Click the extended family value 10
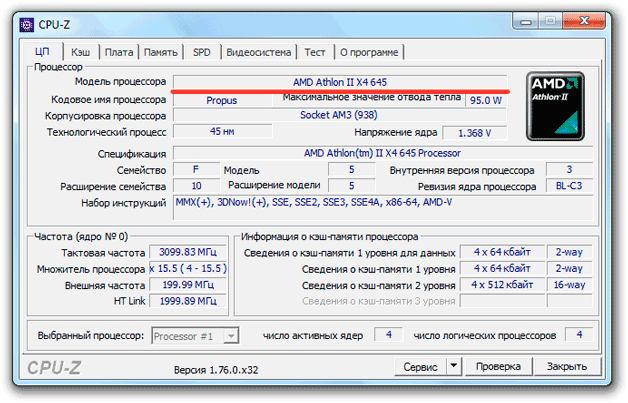Image resolution: width=628 pixels, height=403 pixels. click(x=196, y=186)
